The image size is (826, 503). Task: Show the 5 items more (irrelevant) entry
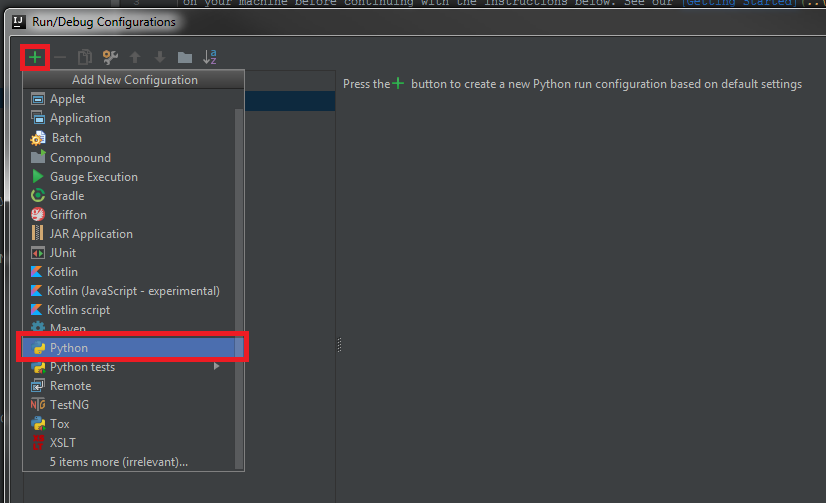[129, 462]
